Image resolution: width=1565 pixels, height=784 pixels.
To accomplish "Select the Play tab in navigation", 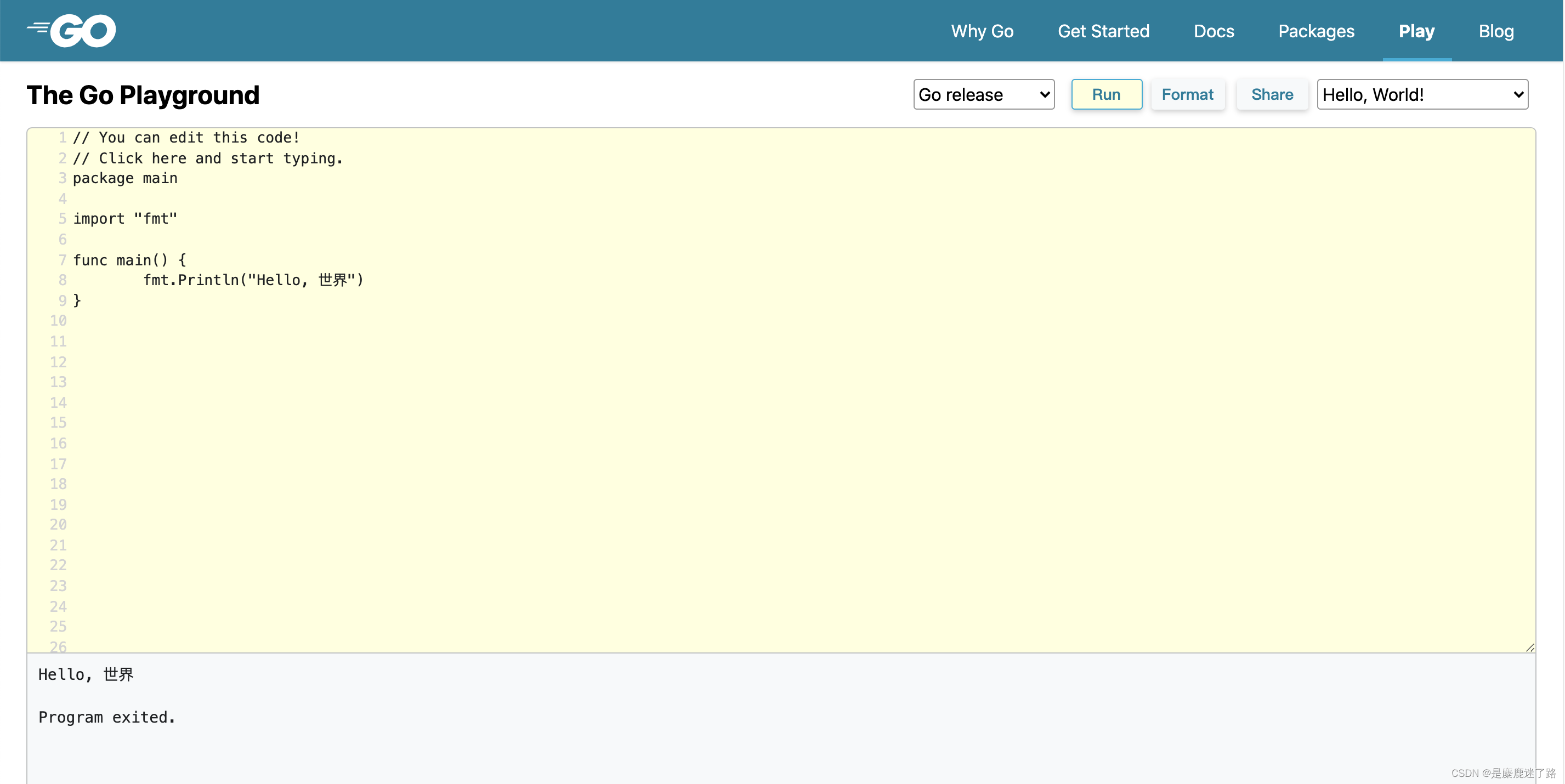I will [1416, 31].
